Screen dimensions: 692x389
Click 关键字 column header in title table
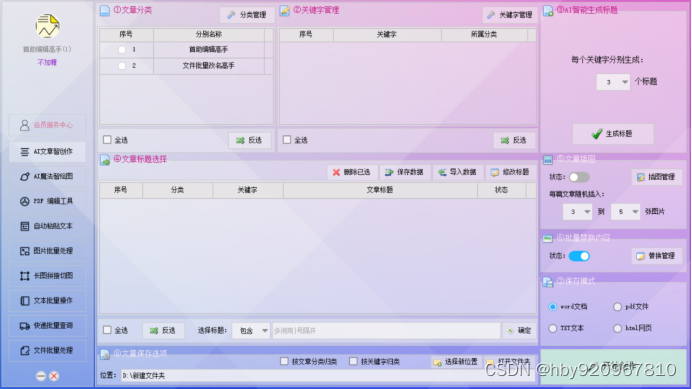pos(248,190)
